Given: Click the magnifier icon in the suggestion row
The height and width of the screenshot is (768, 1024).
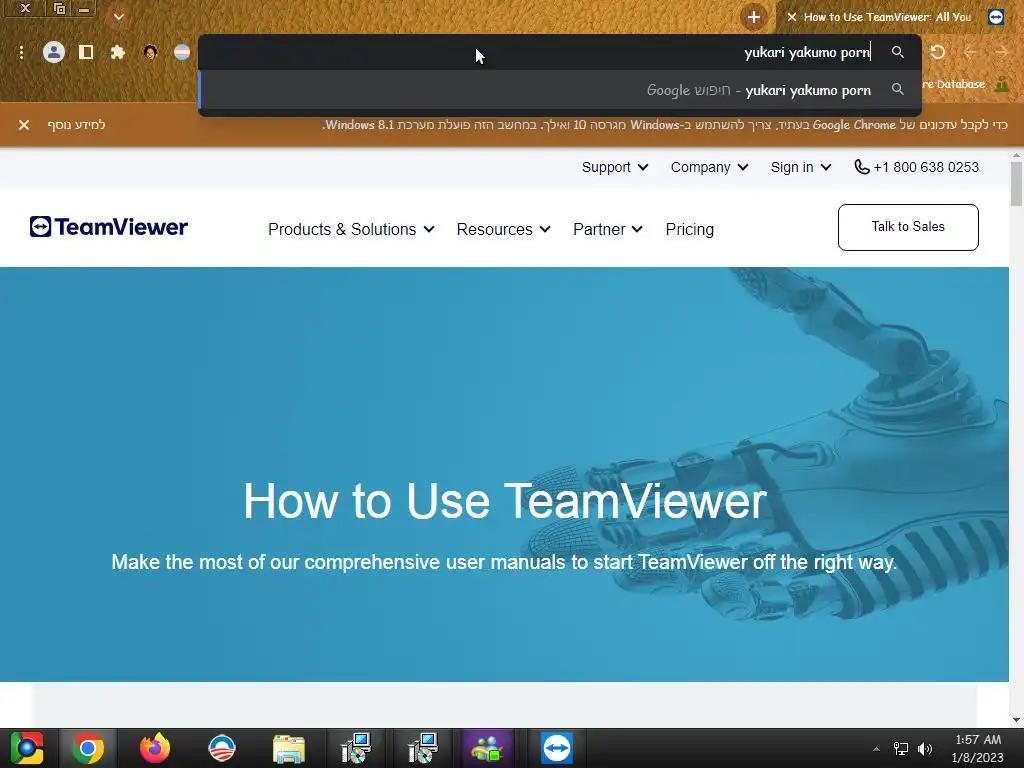Looking at the screenshot, I should coord(898,89).
